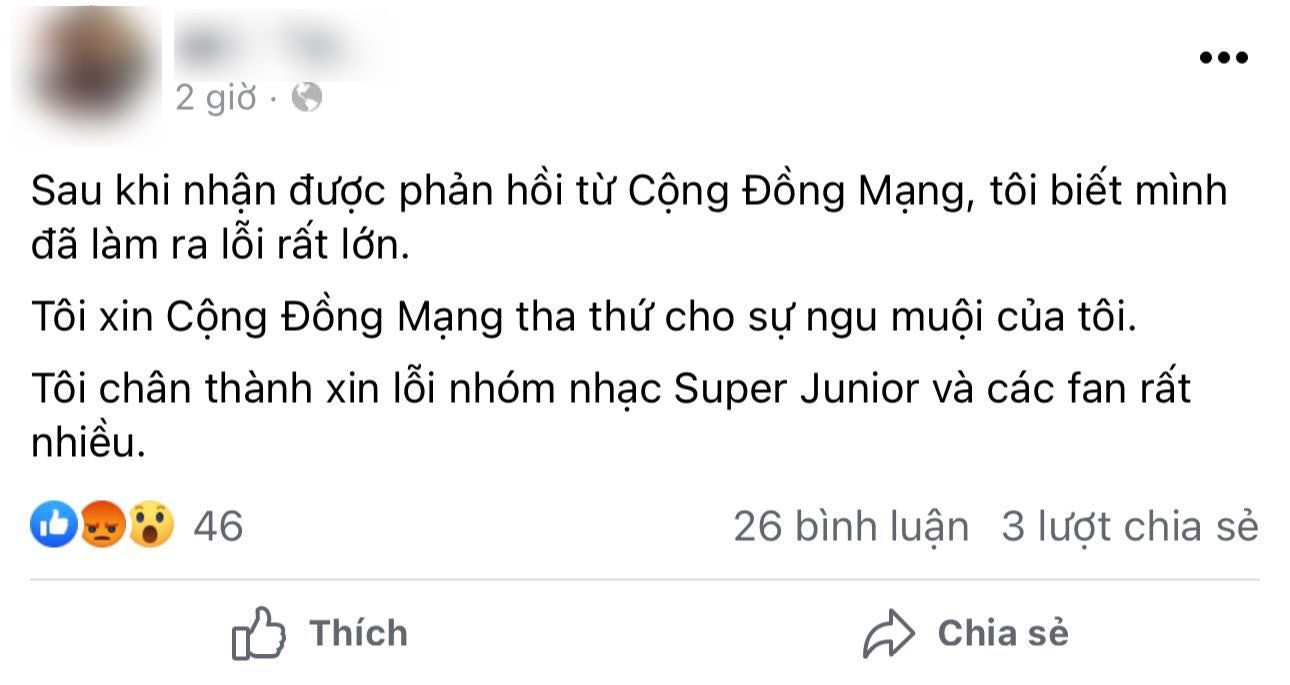1290x685 pixels.
Task: Like the post using the Thích label
Action: tap(358, 633)
